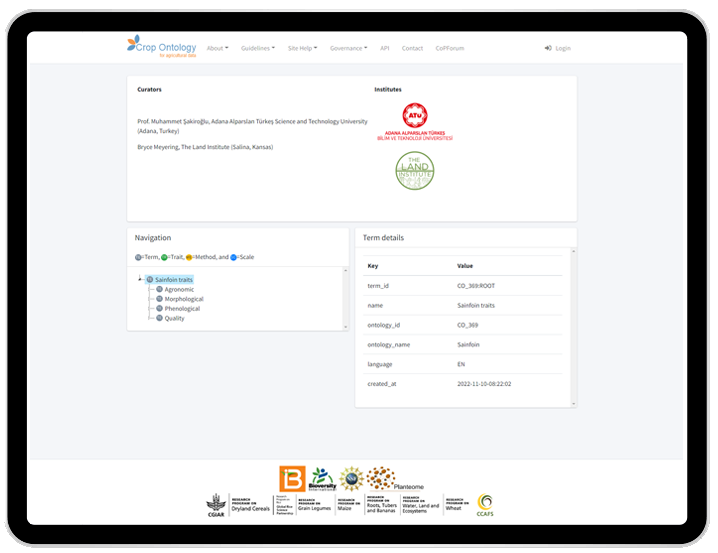The height and width of the screenshot is (553, 718).
Task: Go to the API page
Action: (385, 48)
